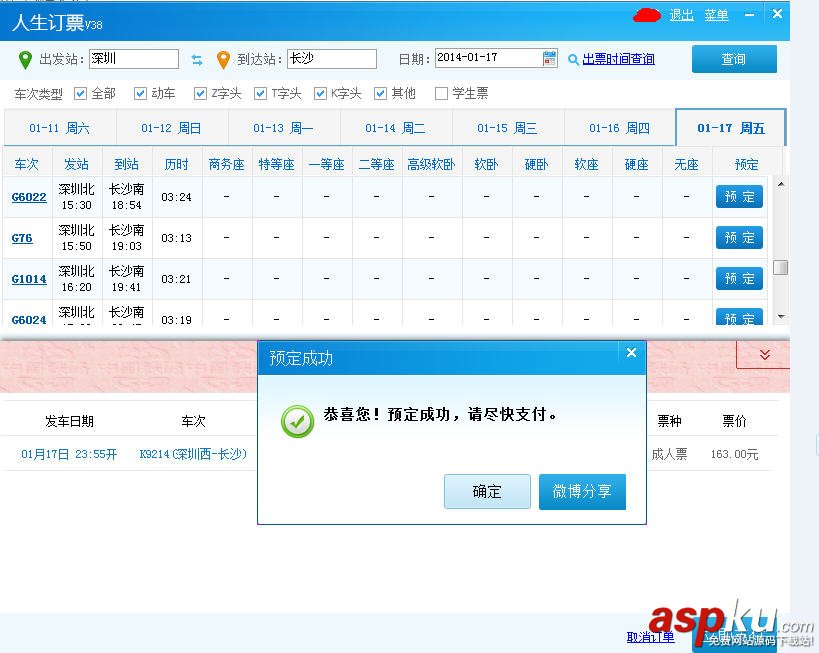Book train G1014 with 预定 button

tap(739, 278)
